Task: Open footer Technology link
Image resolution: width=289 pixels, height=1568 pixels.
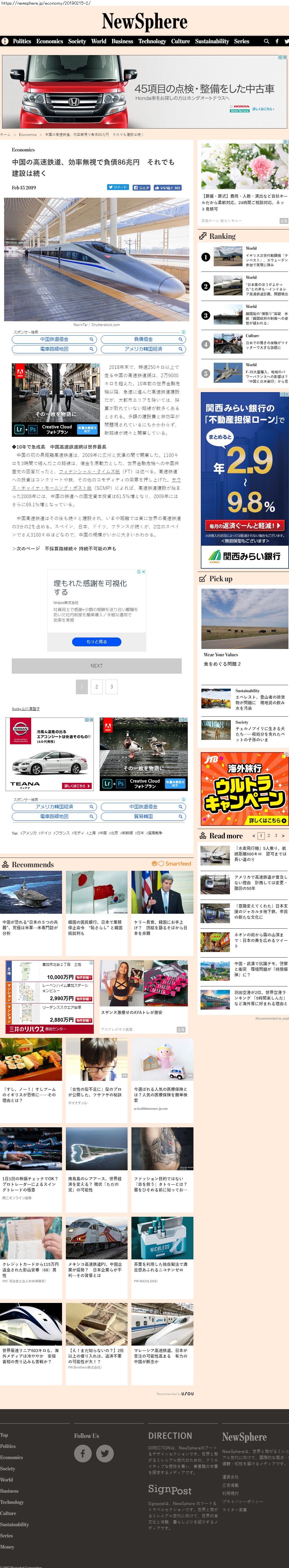Action: pos(11,1502)
